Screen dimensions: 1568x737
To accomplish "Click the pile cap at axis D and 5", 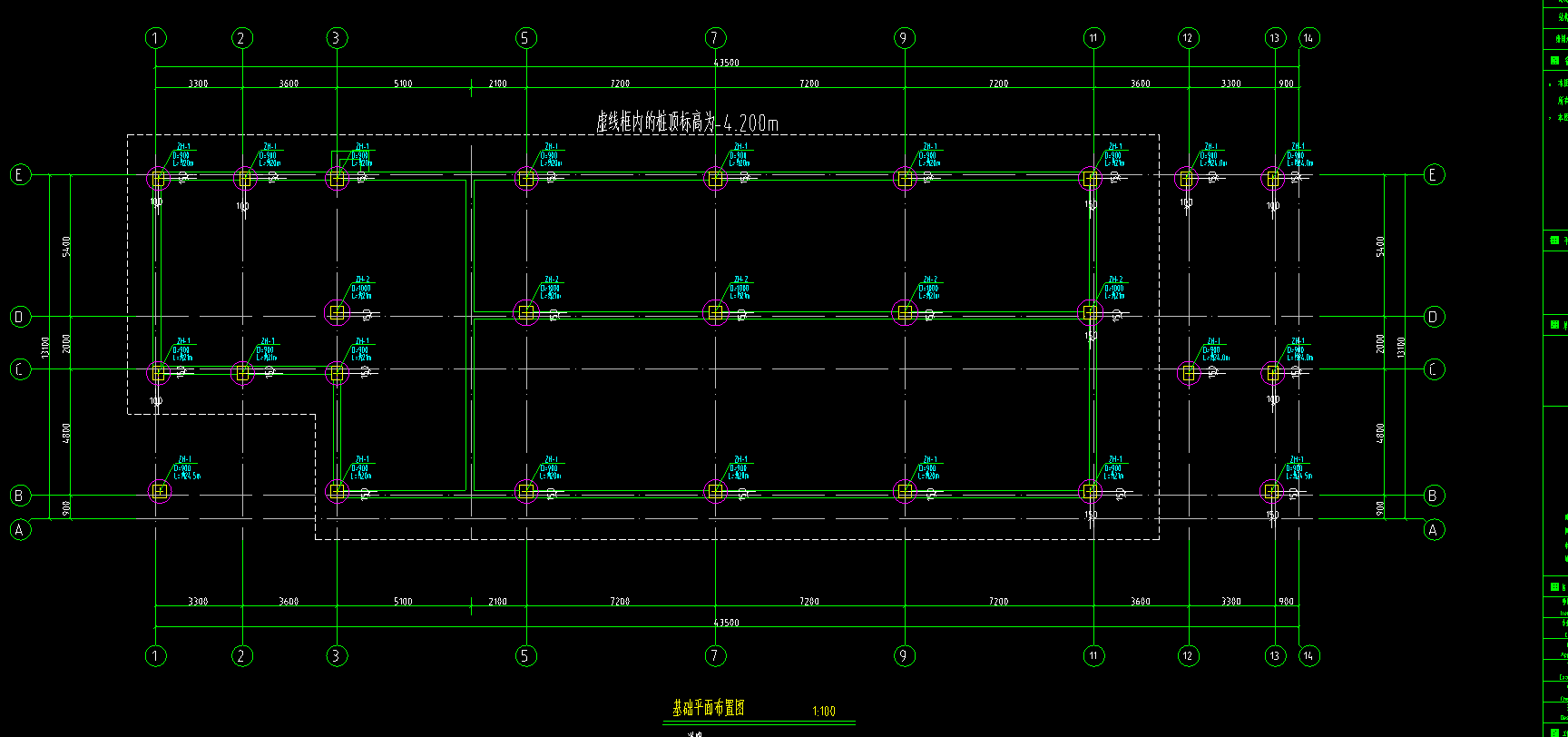I will [526, 312].
